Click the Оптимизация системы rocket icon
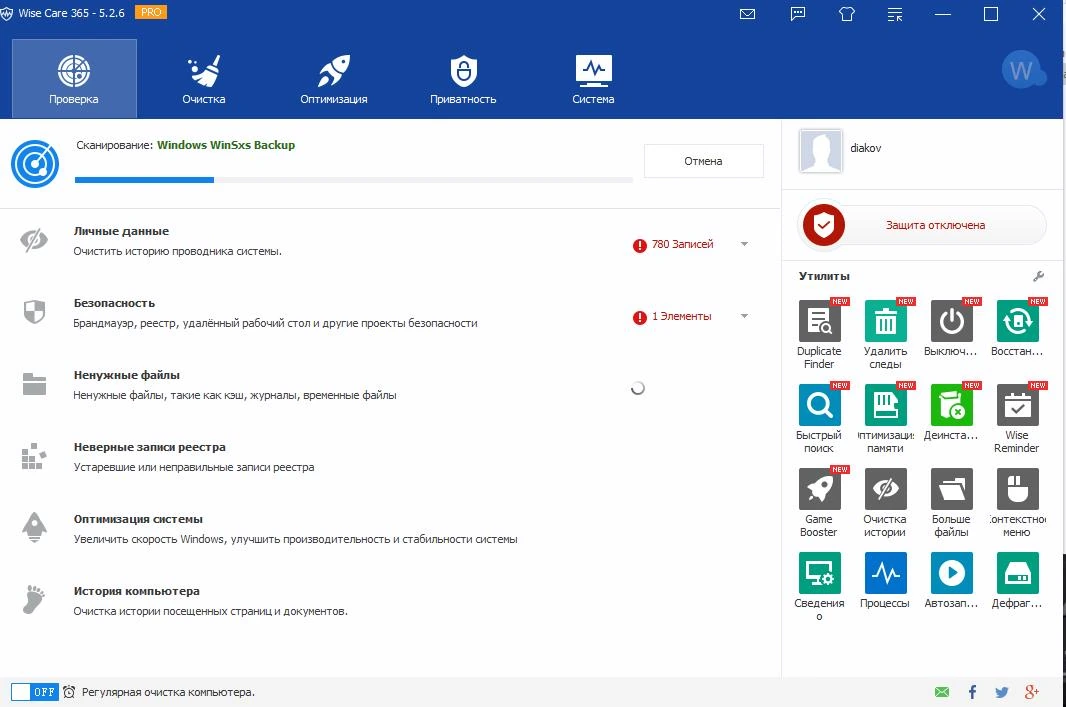The height and width of the screenshot is (707, 1066). click(34, 528)
